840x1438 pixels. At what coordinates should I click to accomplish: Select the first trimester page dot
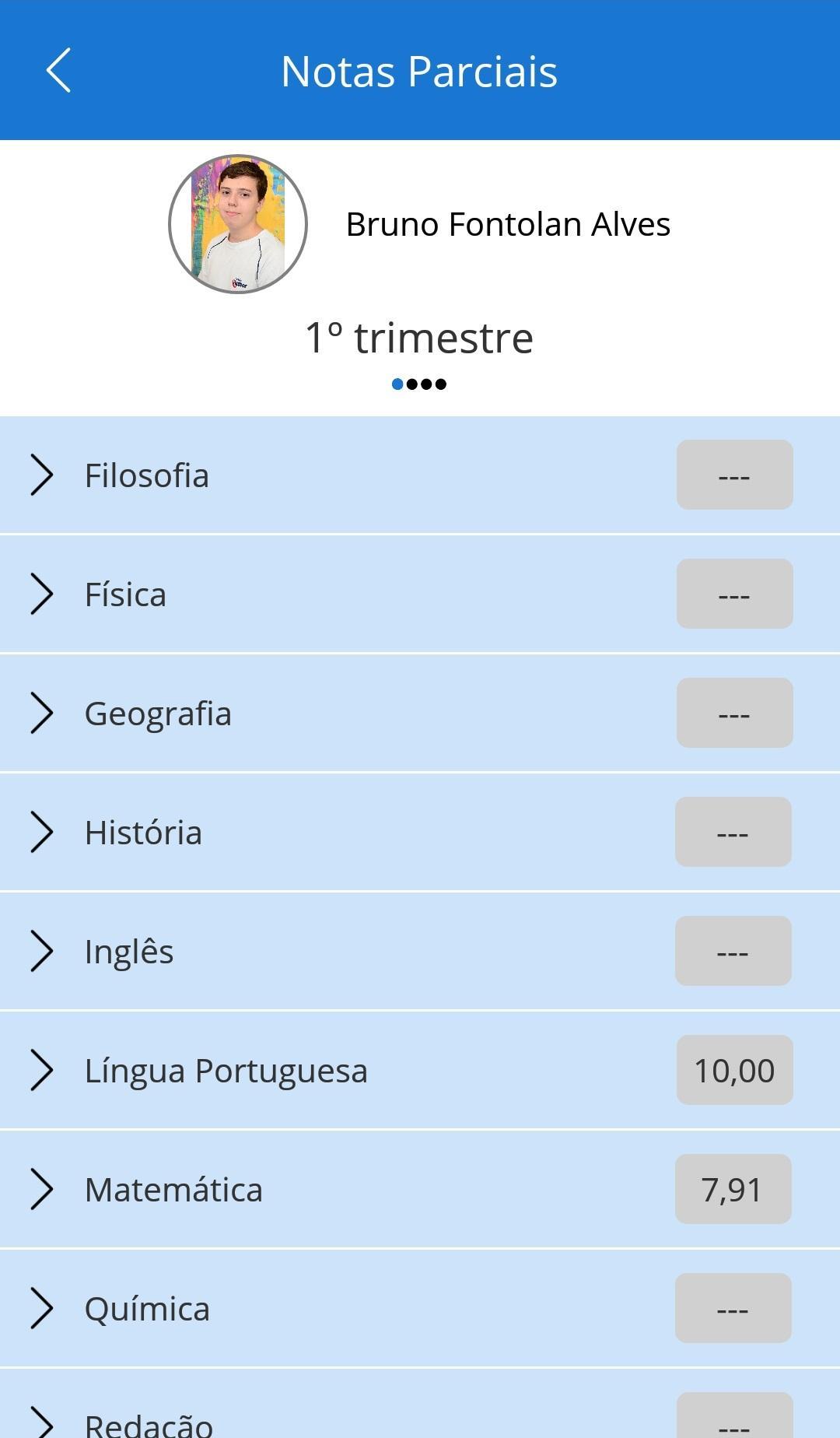[x=397, y=384]
